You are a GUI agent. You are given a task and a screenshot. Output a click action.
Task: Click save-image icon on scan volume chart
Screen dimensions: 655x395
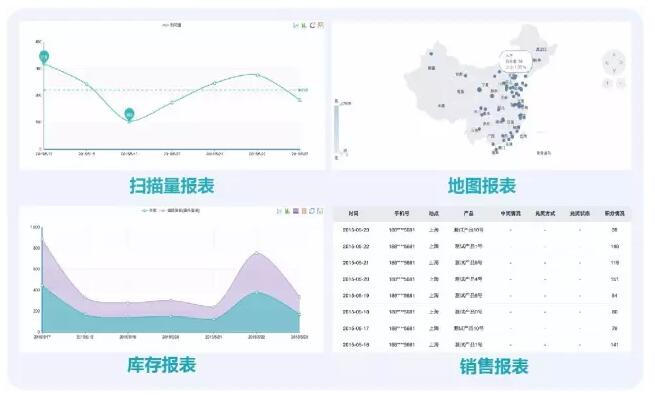point(320,25)
